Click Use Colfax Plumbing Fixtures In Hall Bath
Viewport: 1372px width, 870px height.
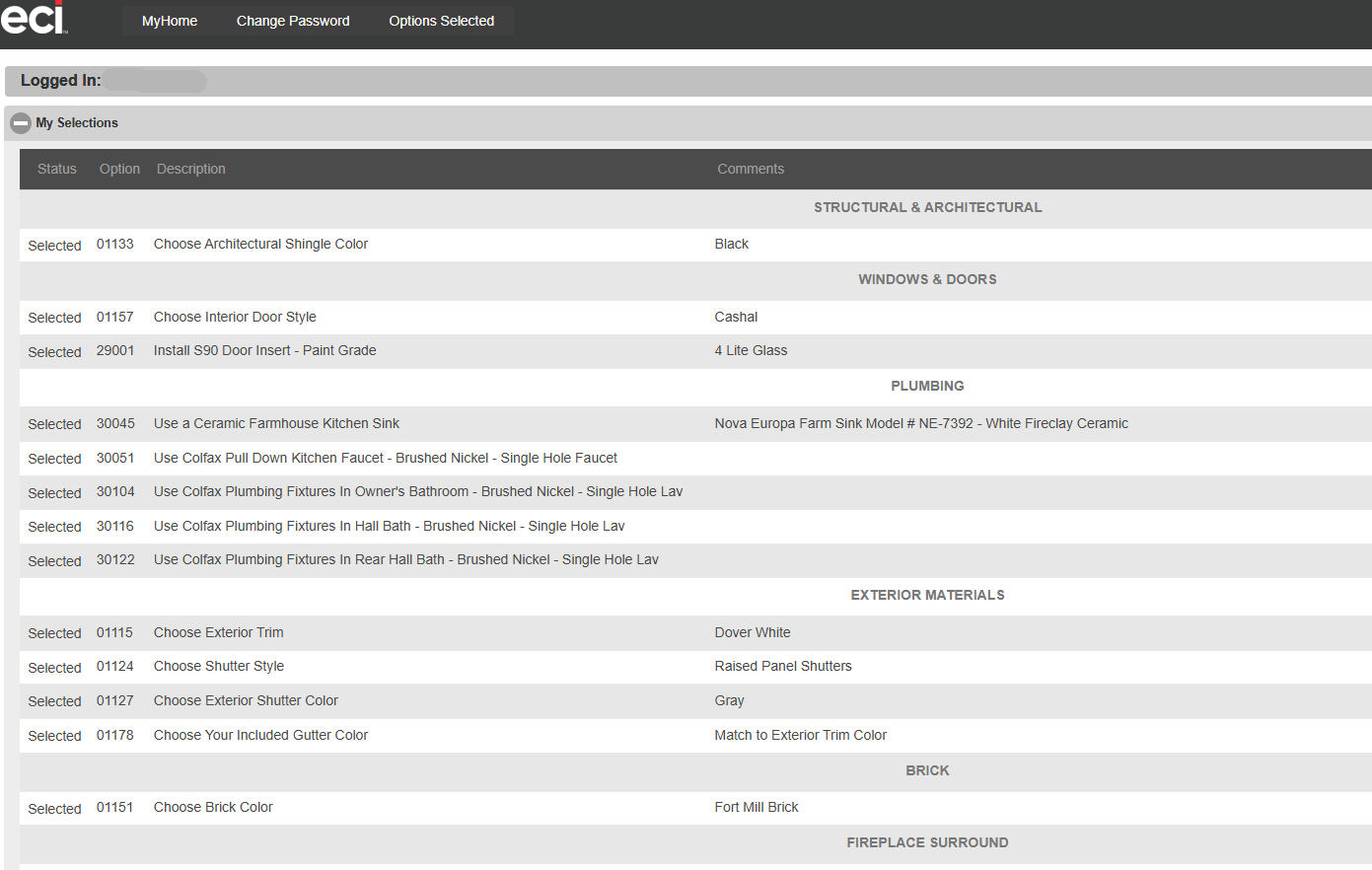[388, 526]
